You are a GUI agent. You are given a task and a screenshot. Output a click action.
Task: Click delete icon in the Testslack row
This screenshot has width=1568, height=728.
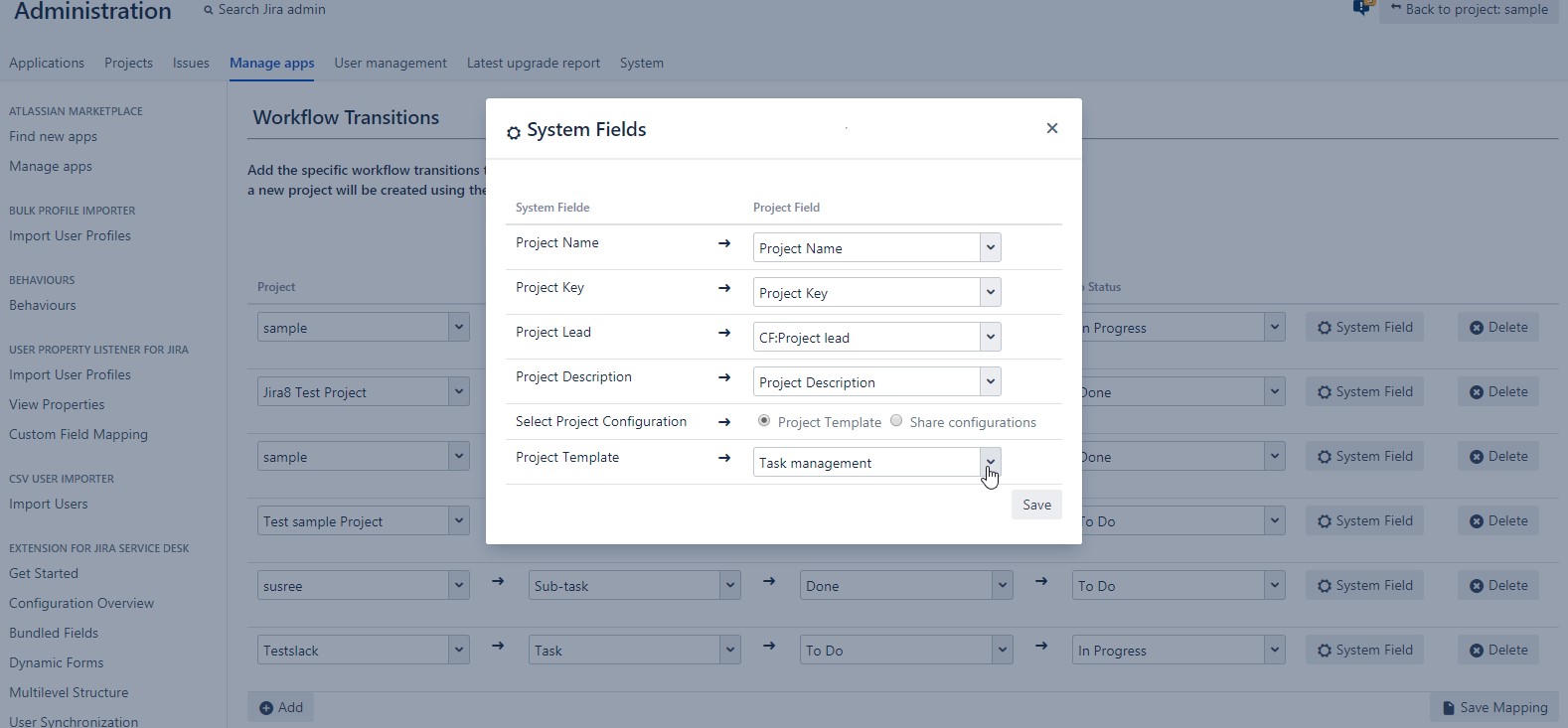click(x=1477, y=651)
